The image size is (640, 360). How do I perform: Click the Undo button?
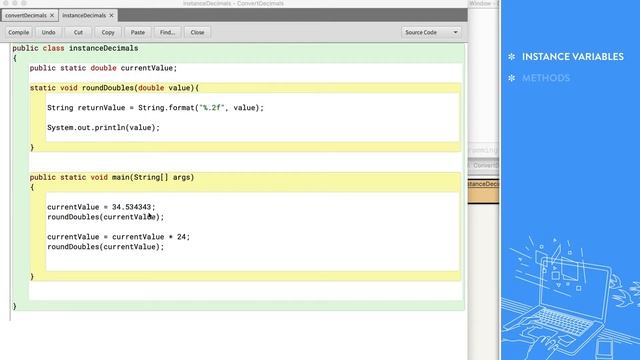click(48, 32)
